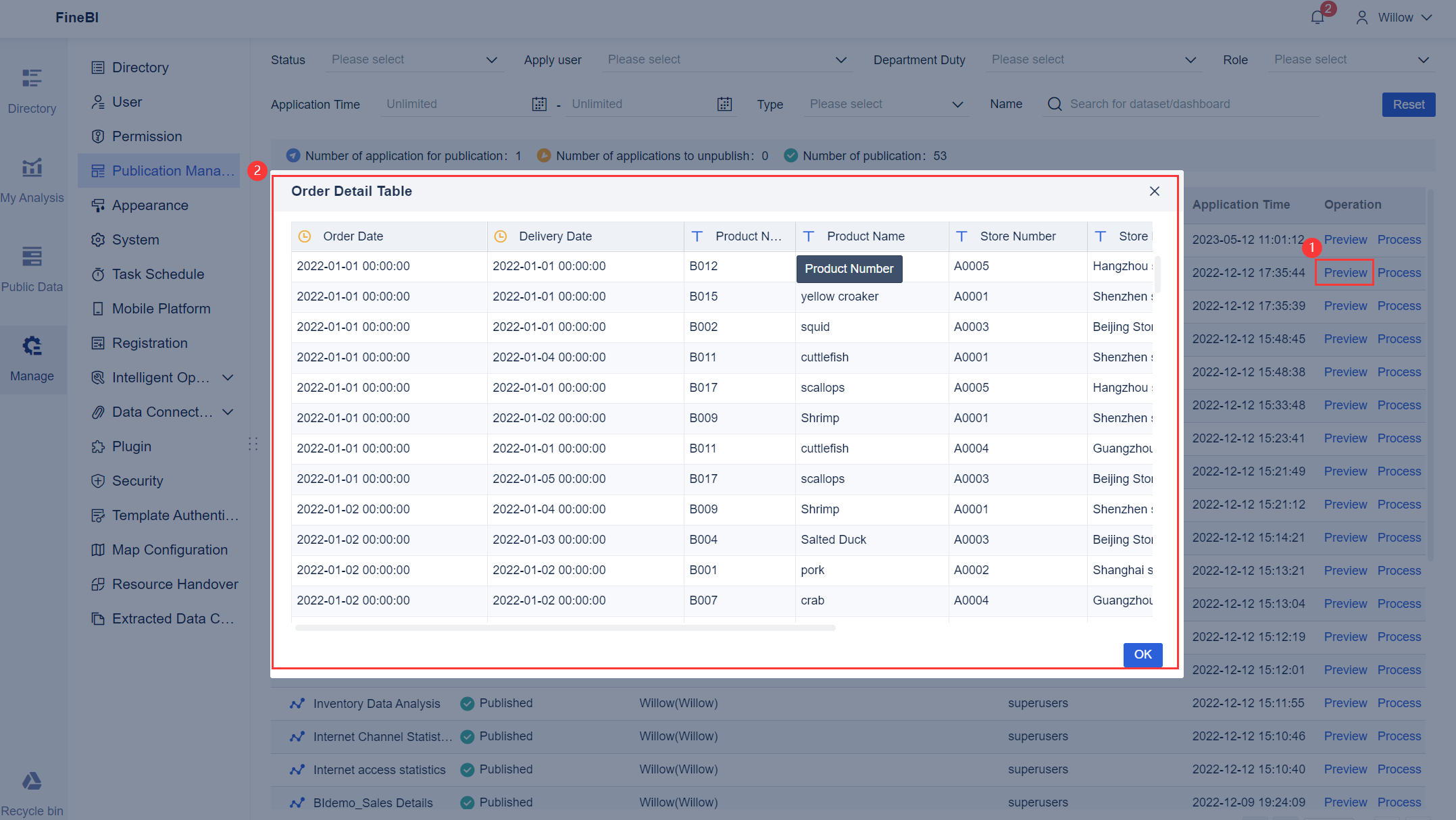1456x820 pixels.
Task: Open Security settings in the sidebar
Action: click(x=137, y=480)
